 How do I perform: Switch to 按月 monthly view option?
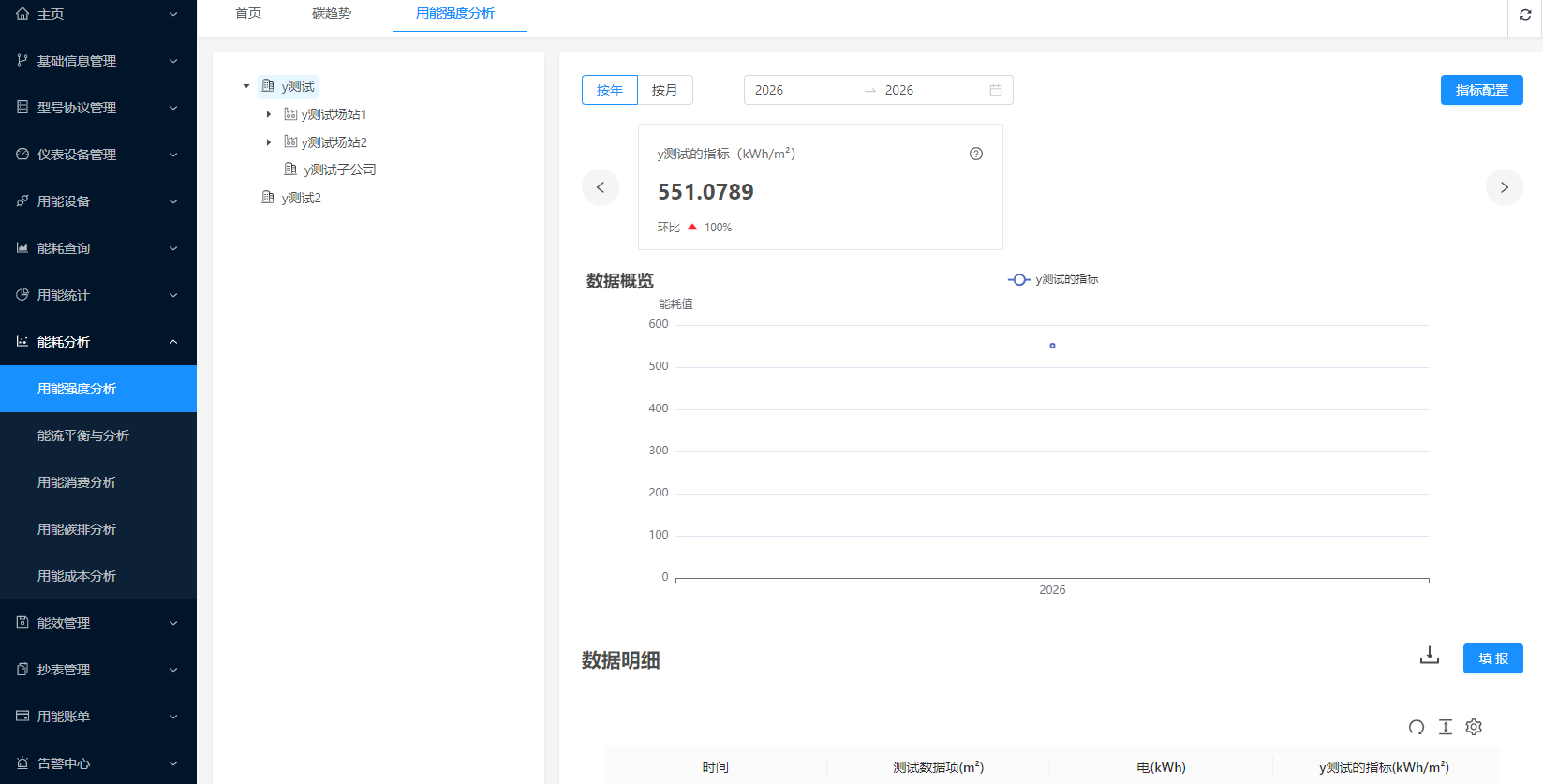coord(664,90)
